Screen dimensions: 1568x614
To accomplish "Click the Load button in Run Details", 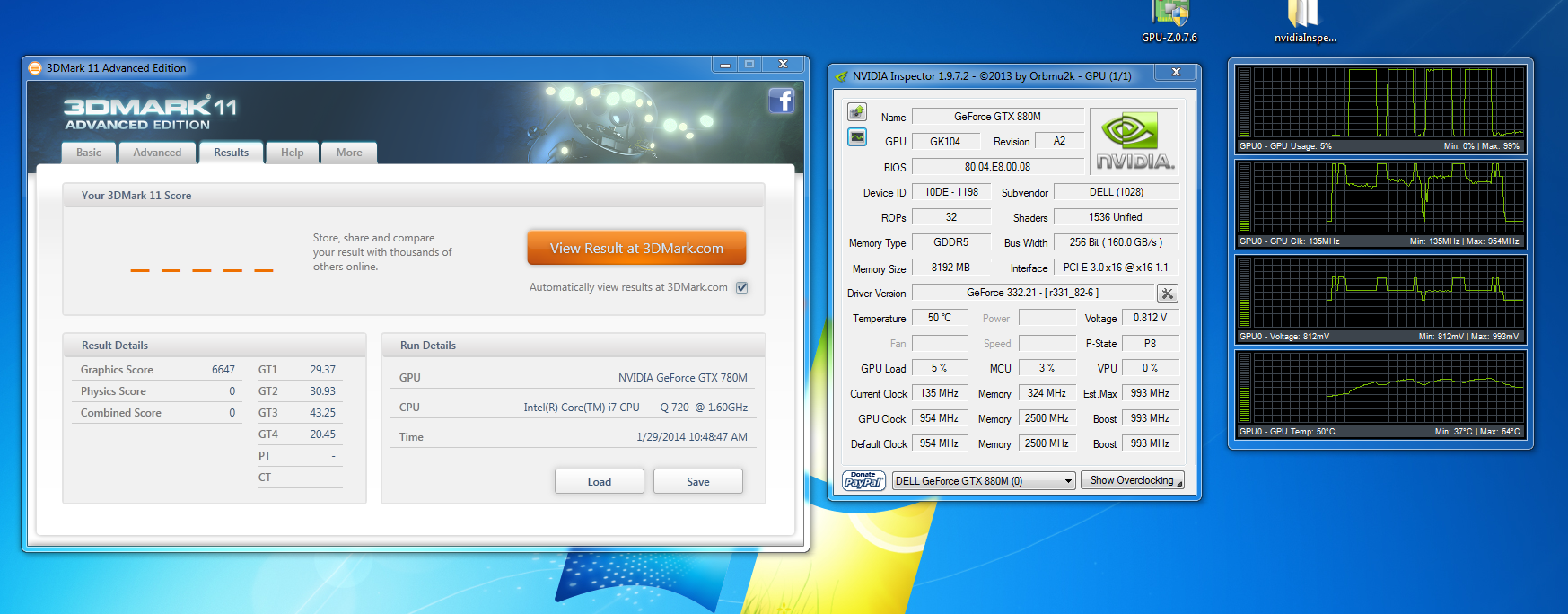I will 600,482.
